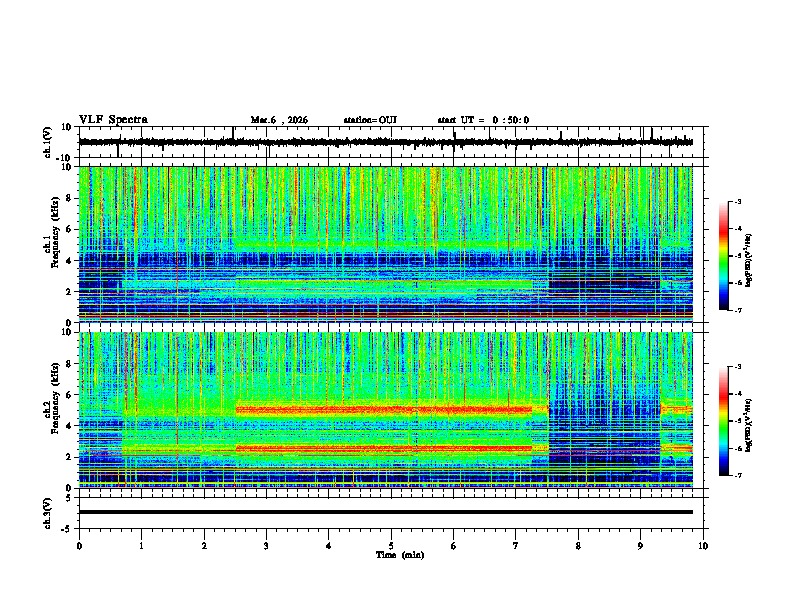
Task: Click the "ch.1(V)" waveform axis label
Action: pyautogui.click(x=48, y=142)
